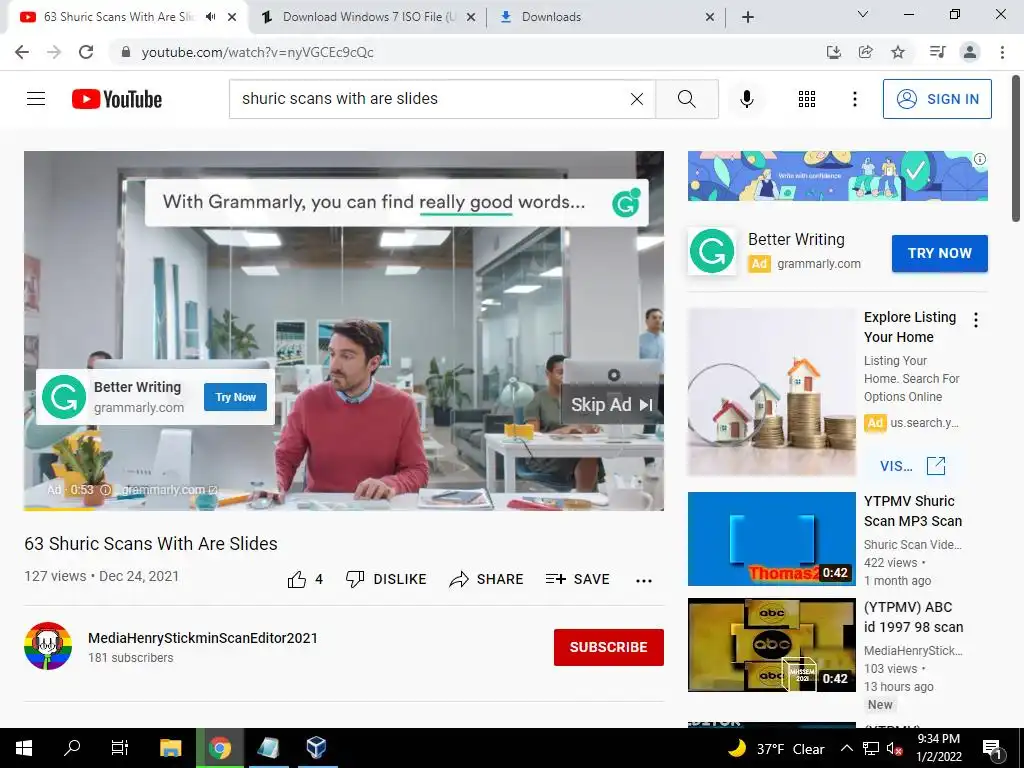
Task: Open a new browser tab
Action: click(x=748, y=17)
